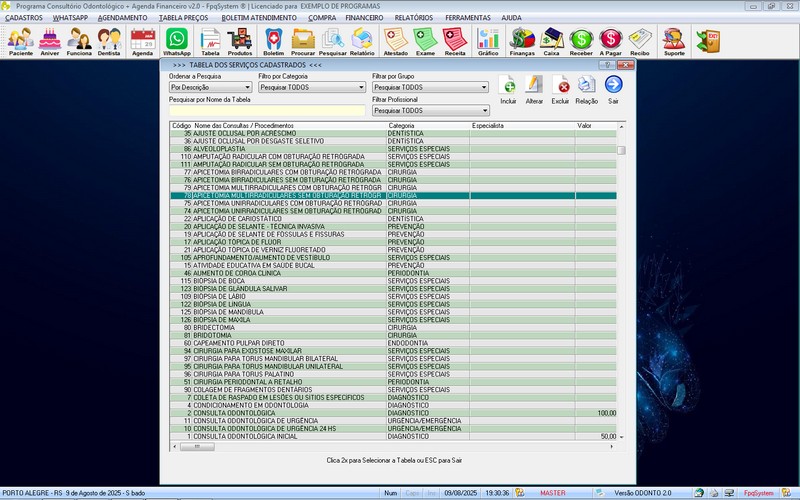Click the Relação report button
The height and width of the screenshot is (500, 800).
[587, 89]
